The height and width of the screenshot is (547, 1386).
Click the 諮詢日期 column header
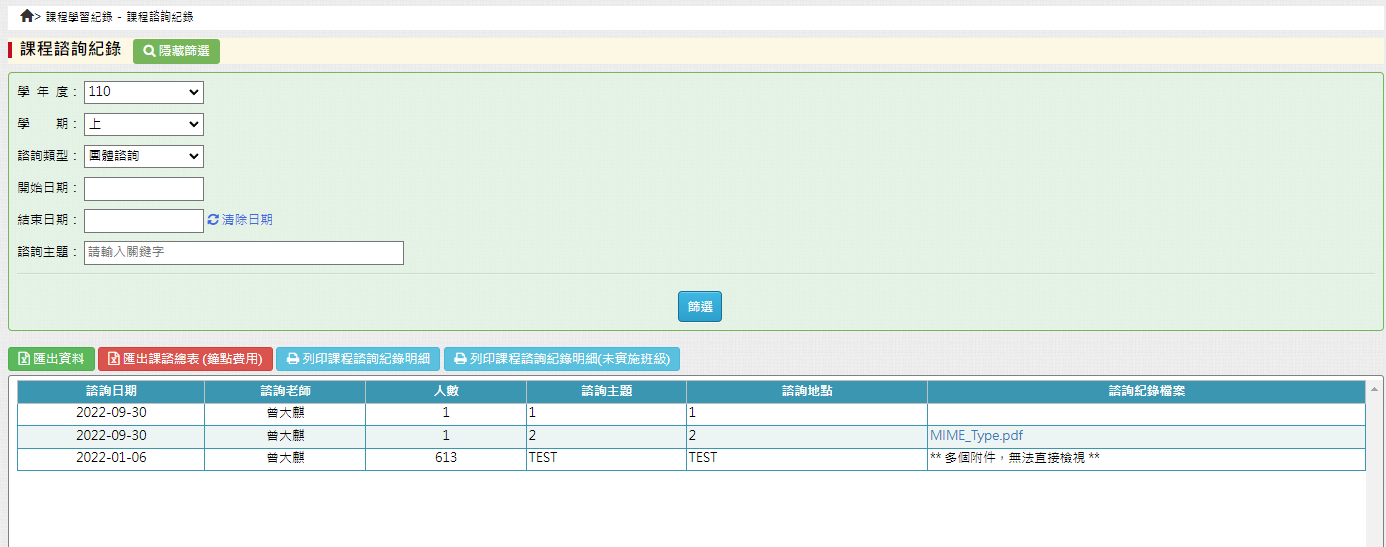click(x=111, y=391)
